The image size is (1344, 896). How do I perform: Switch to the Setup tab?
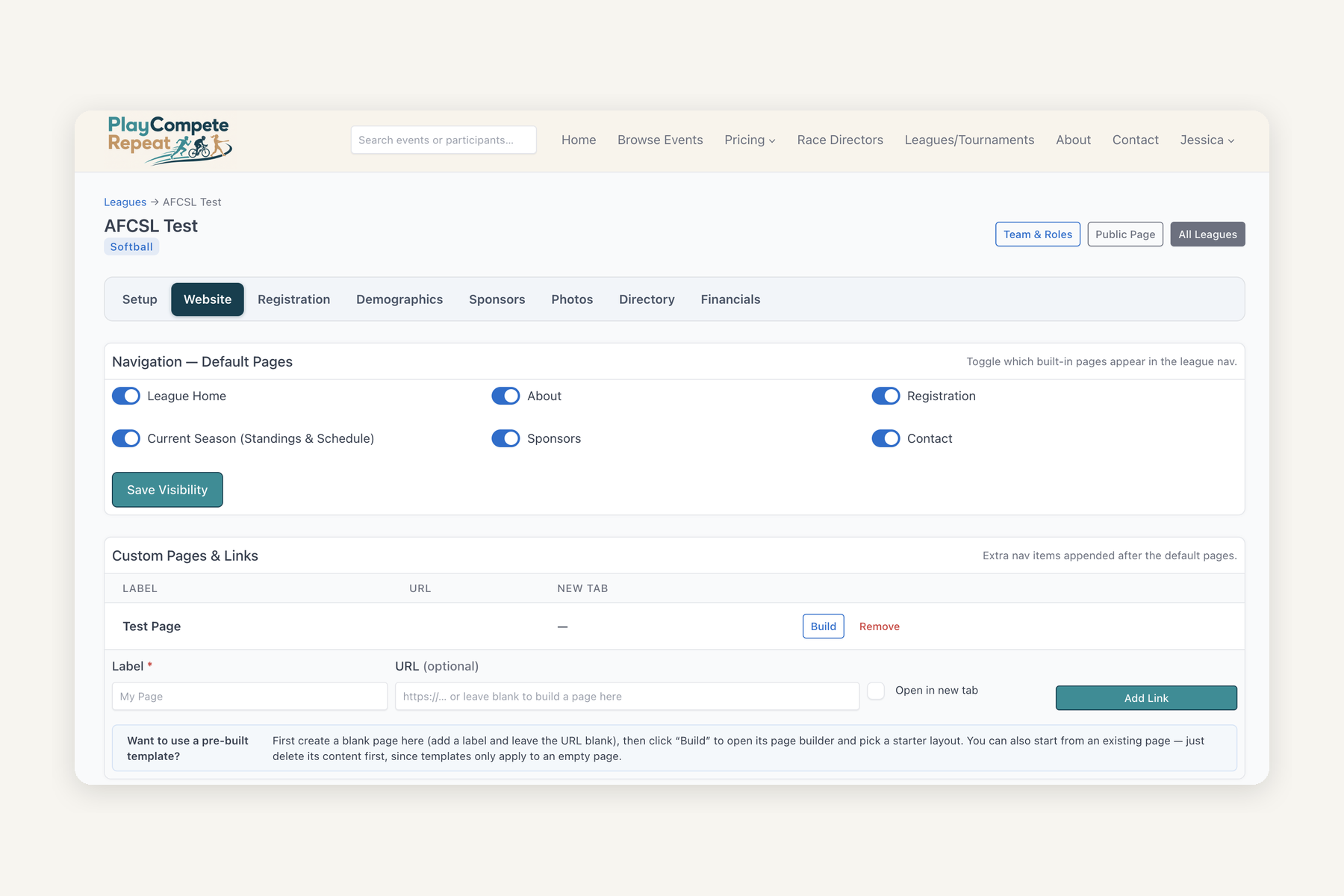140,299
